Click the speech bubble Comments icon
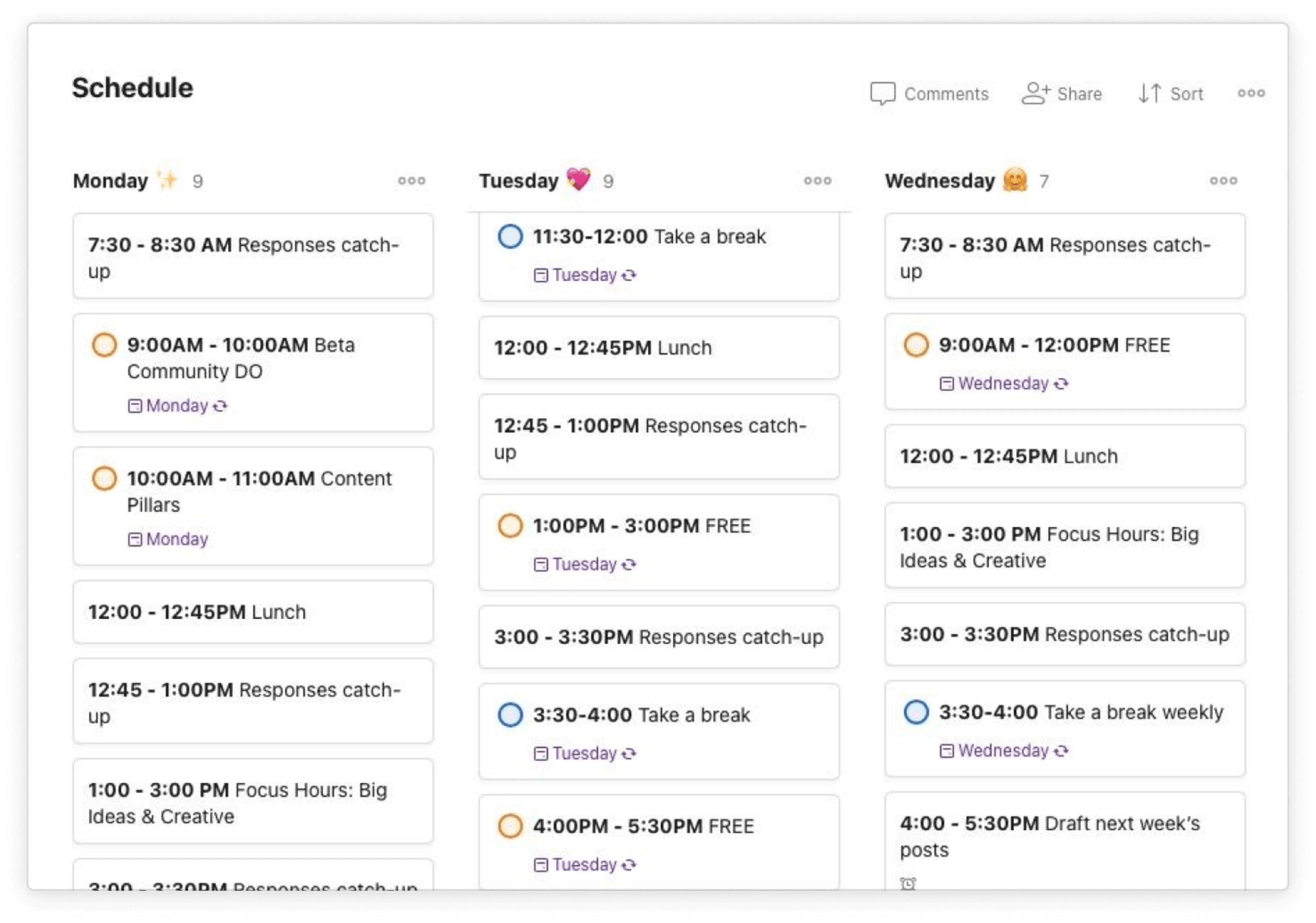Image resolution: width=1316 pixels, height=923 pixels. tap(882, 93)
